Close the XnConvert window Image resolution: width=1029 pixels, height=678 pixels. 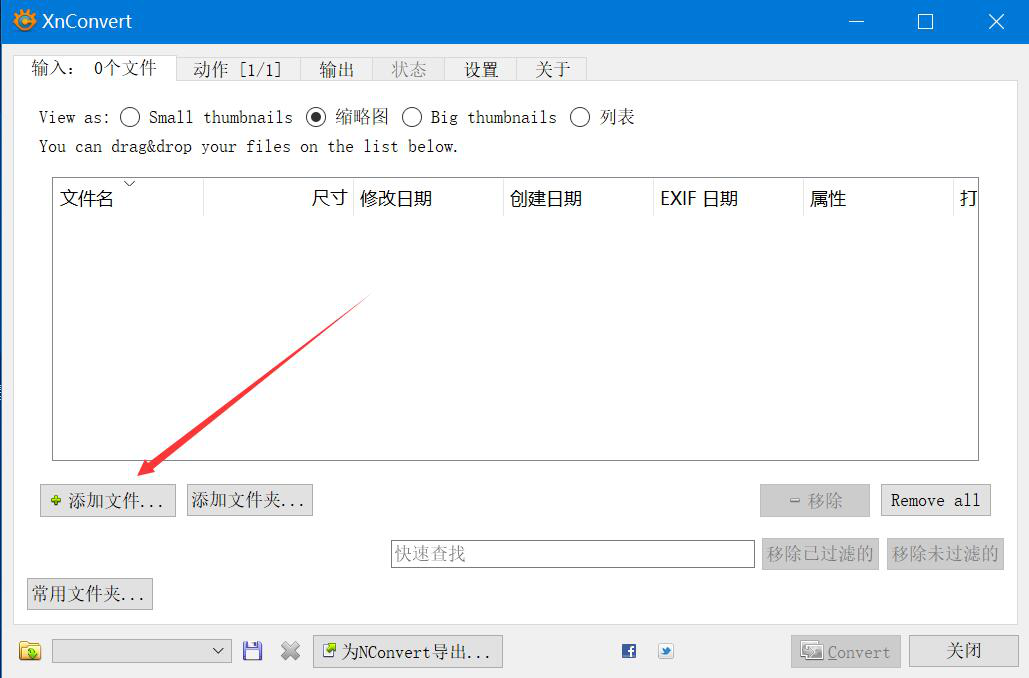click(x=996, y=22)
